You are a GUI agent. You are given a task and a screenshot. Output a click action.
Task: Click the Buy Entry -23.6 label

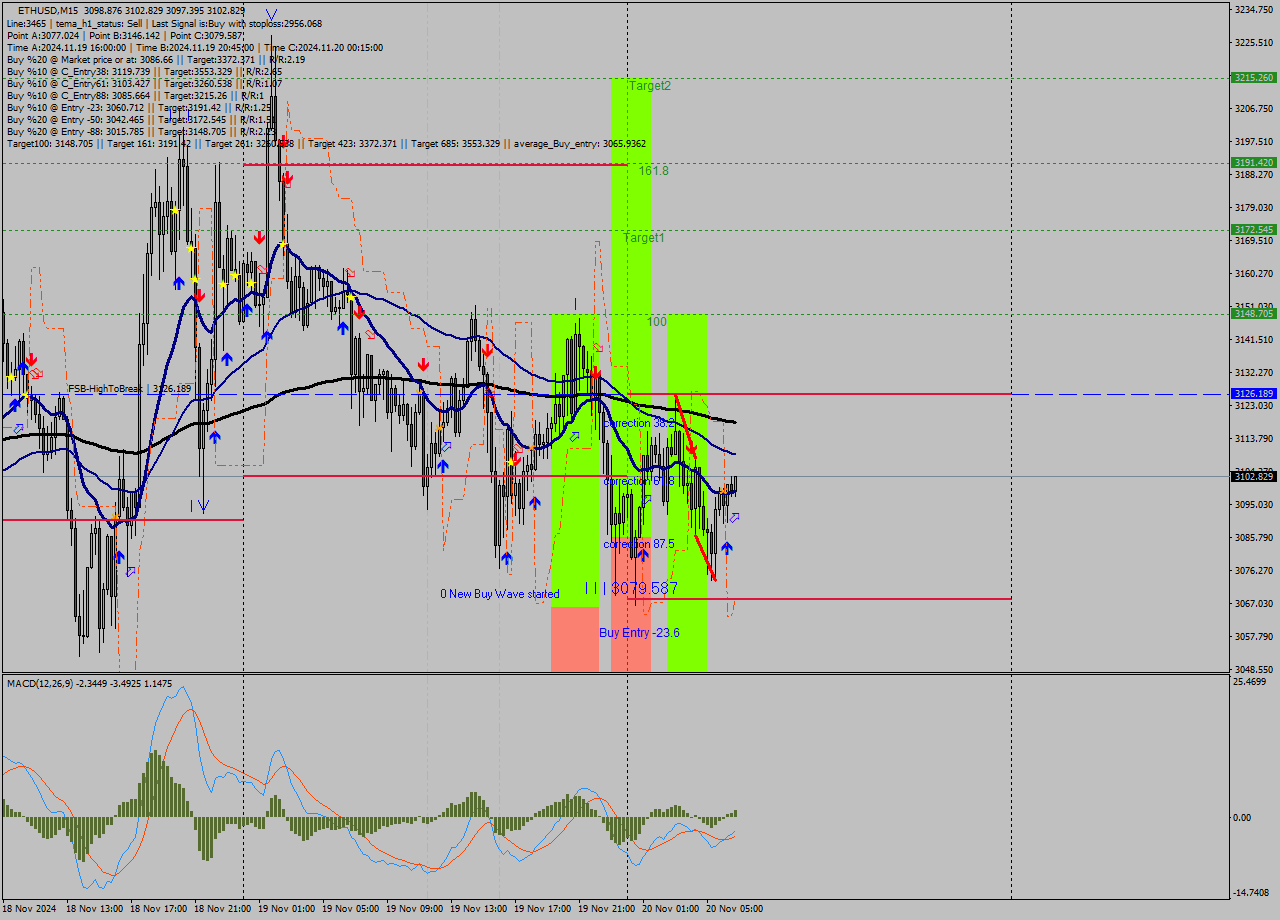tap(639, 633)
